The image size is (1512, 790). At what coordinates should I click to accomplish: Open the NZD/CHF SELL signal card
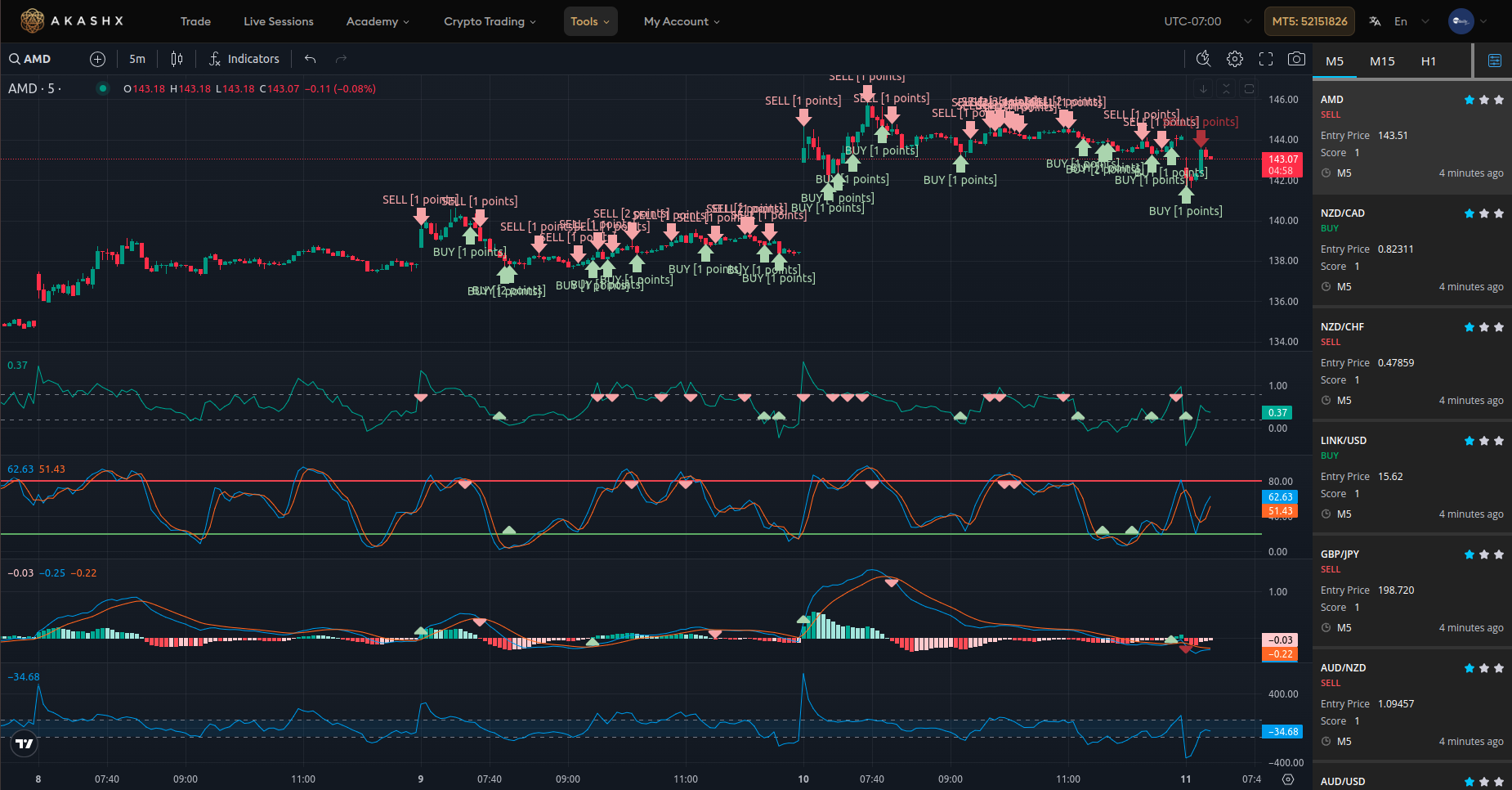coord(1411,363)
